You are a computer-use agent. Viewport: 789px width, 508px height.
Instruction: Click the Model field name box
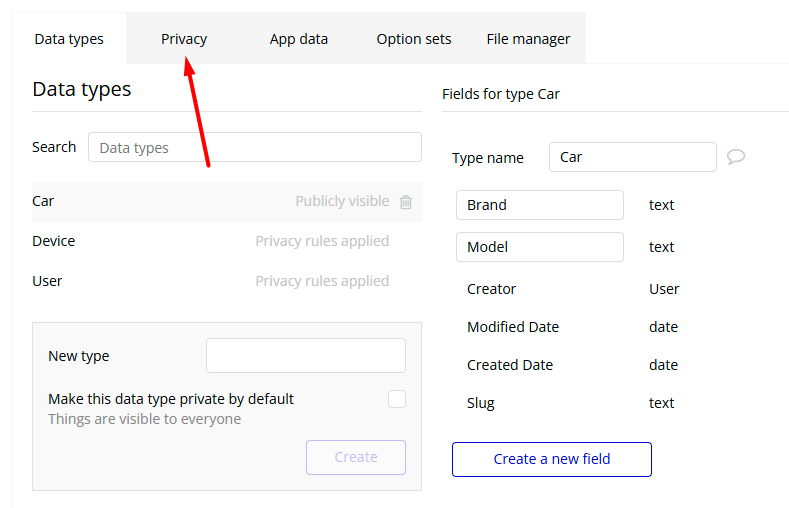[x=540, y=247]
